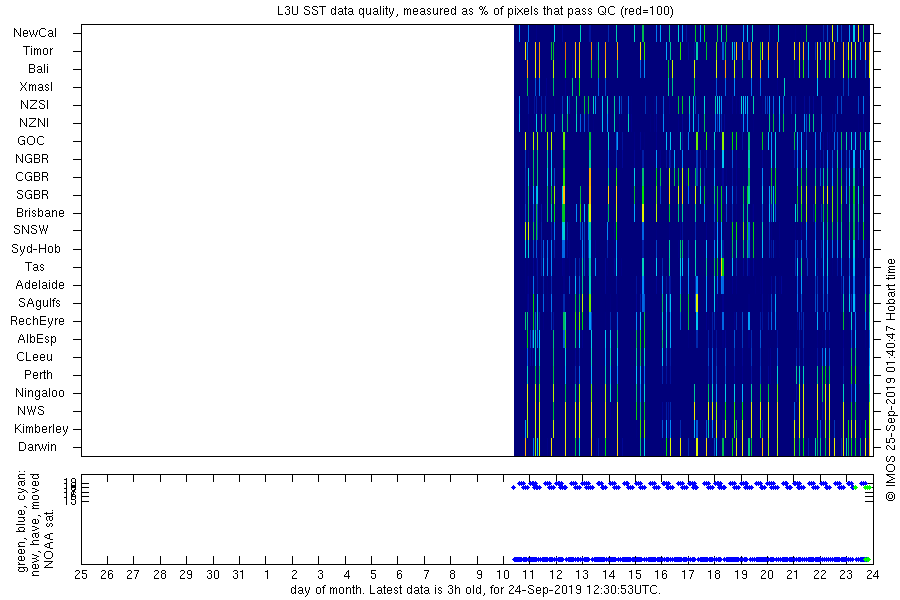Click day 14 on the x-axis

tap(608, 575)
